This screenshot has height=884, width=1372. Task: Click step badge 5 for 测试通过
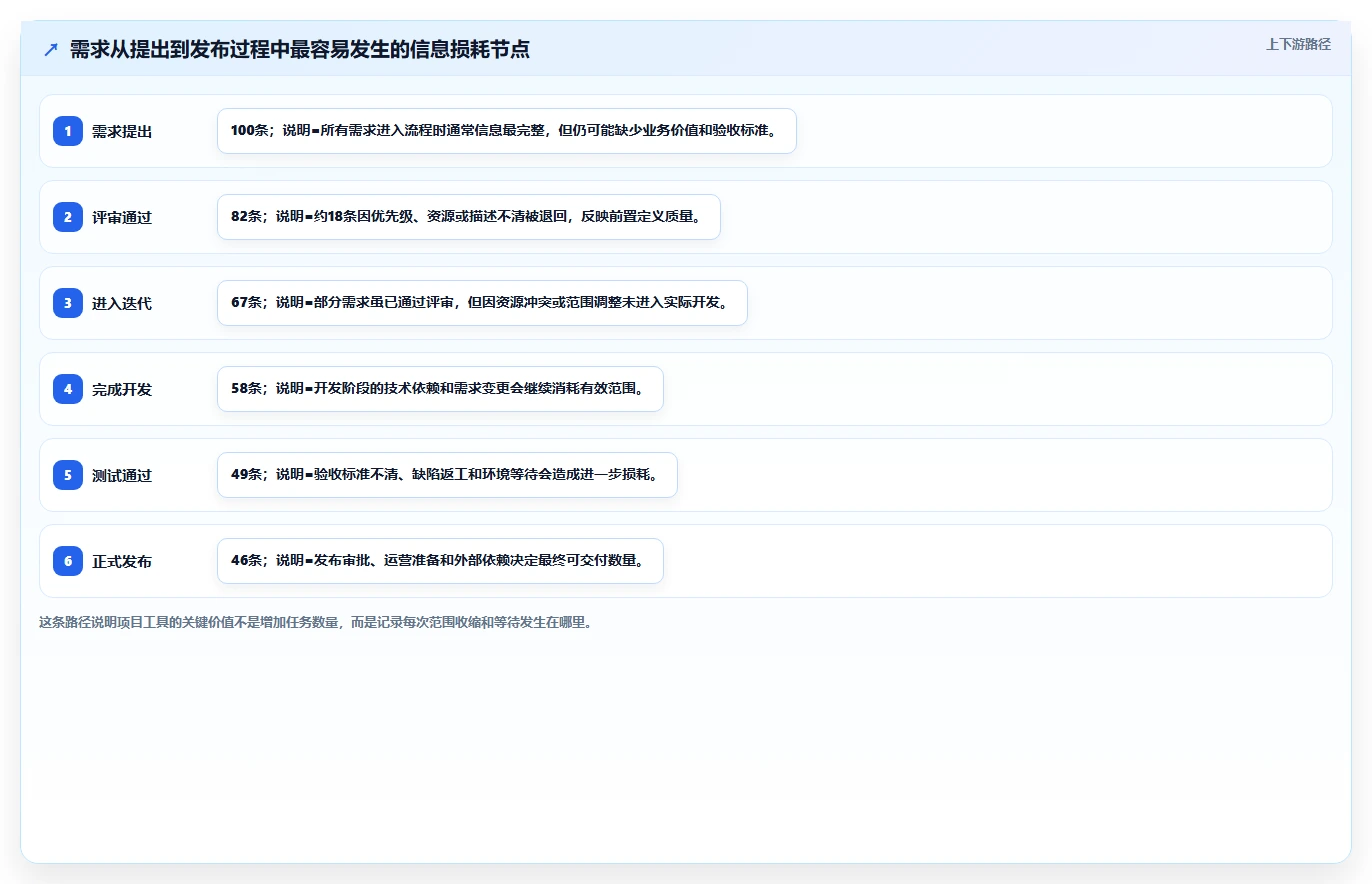[68, 475]
